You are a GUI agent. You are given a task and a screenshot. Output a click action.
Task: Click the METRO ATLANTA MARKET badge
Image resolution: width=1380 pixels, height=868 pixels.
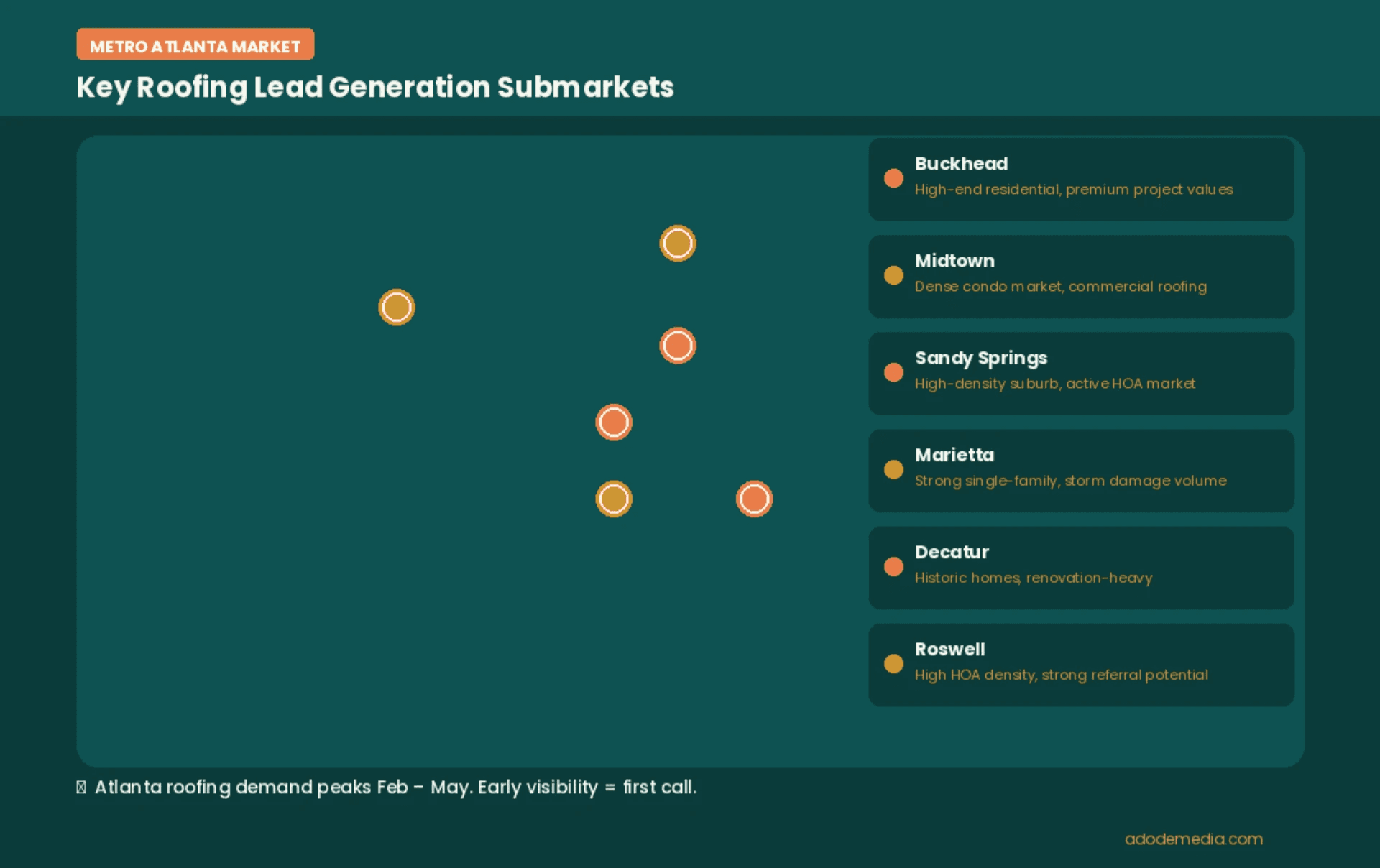[x=195, y=45]
